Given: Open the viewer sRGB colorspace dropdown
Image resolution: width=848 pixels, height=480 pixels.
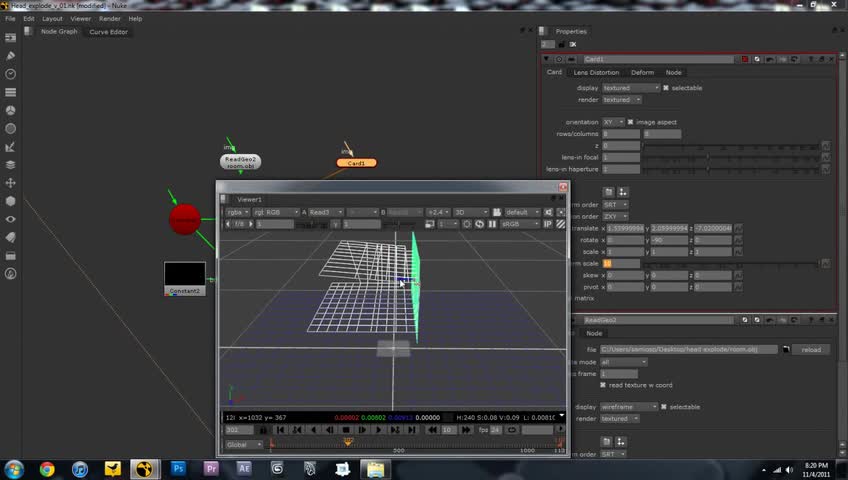Looking at the screenshot, I should click(519, 224).
